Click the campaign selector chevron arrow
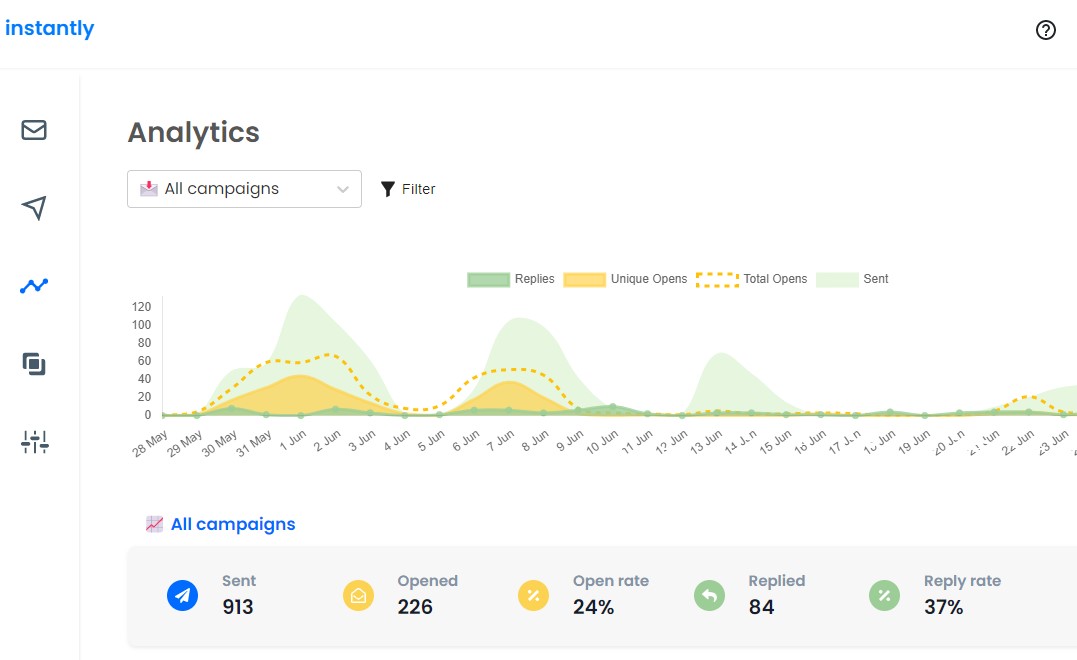Image resolution: width=1077 pixels, height=660 pixels. coord(343,188)
